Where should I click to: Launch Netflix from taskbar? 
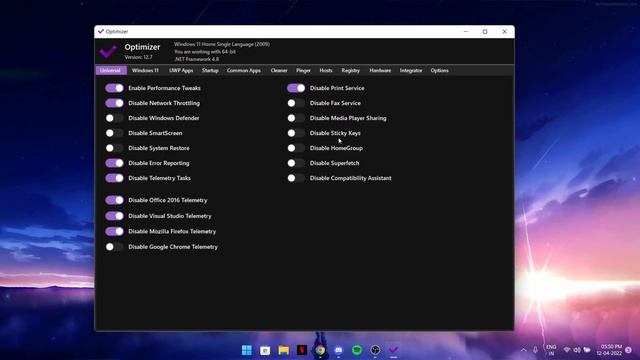tap(302, 350)
